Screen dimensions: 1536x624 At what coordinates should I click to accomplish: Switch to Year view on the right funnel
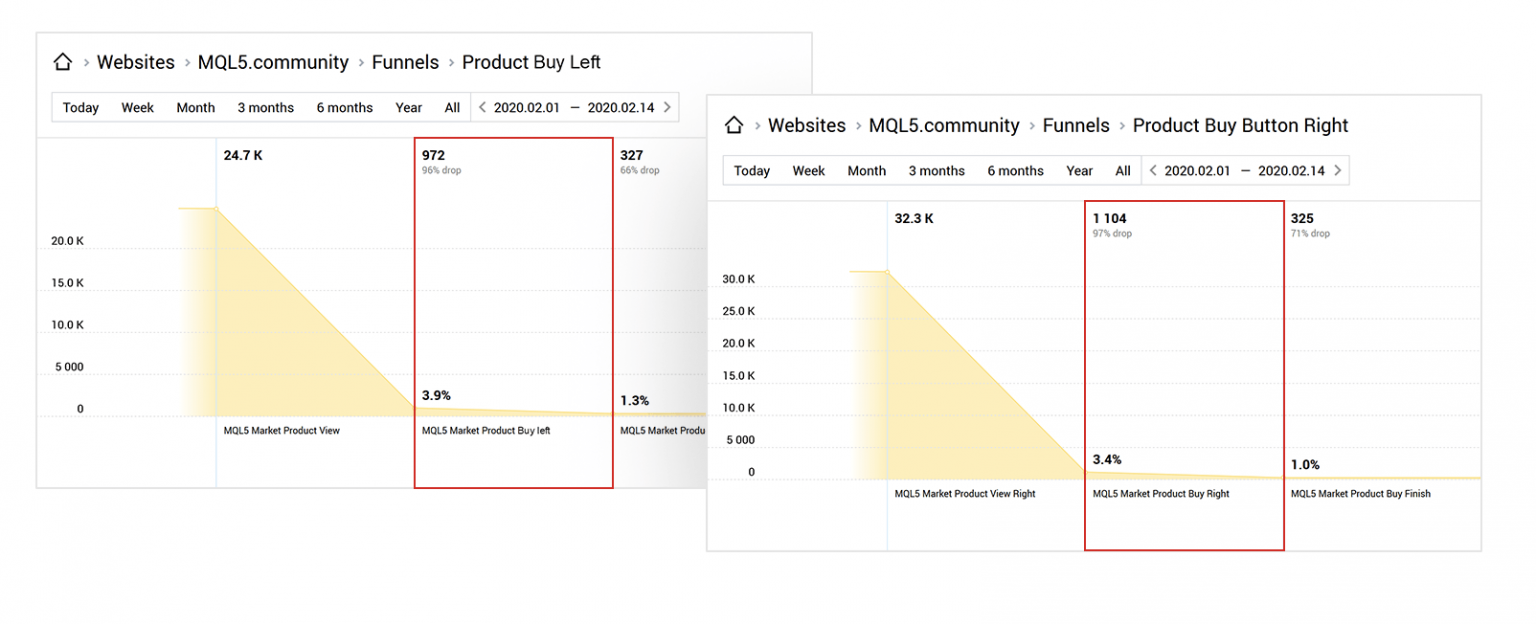point(1079,170)
